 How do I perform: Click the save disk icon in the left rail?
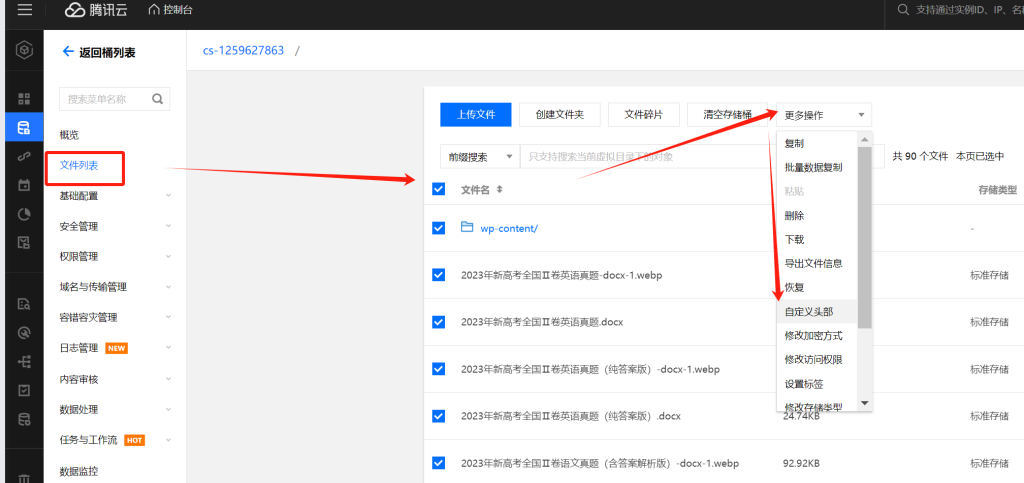[24, 243]
